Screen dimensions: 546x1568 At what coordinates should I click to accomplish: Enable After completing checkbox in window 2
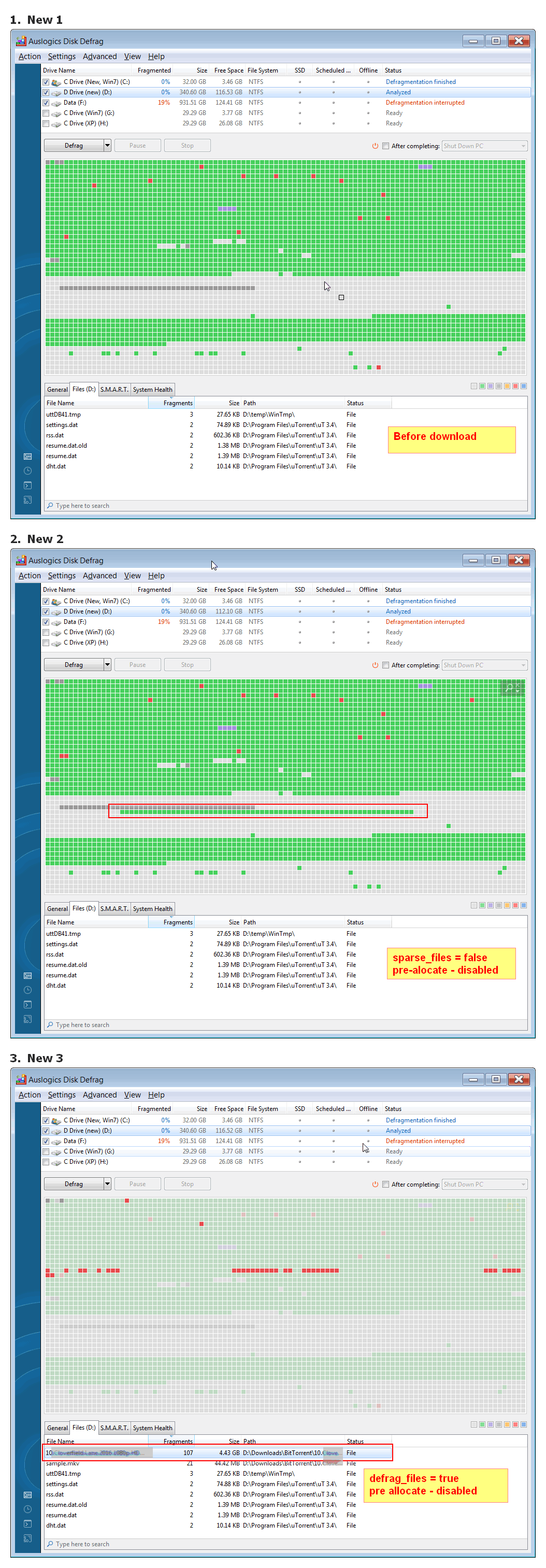click(385, 665)
